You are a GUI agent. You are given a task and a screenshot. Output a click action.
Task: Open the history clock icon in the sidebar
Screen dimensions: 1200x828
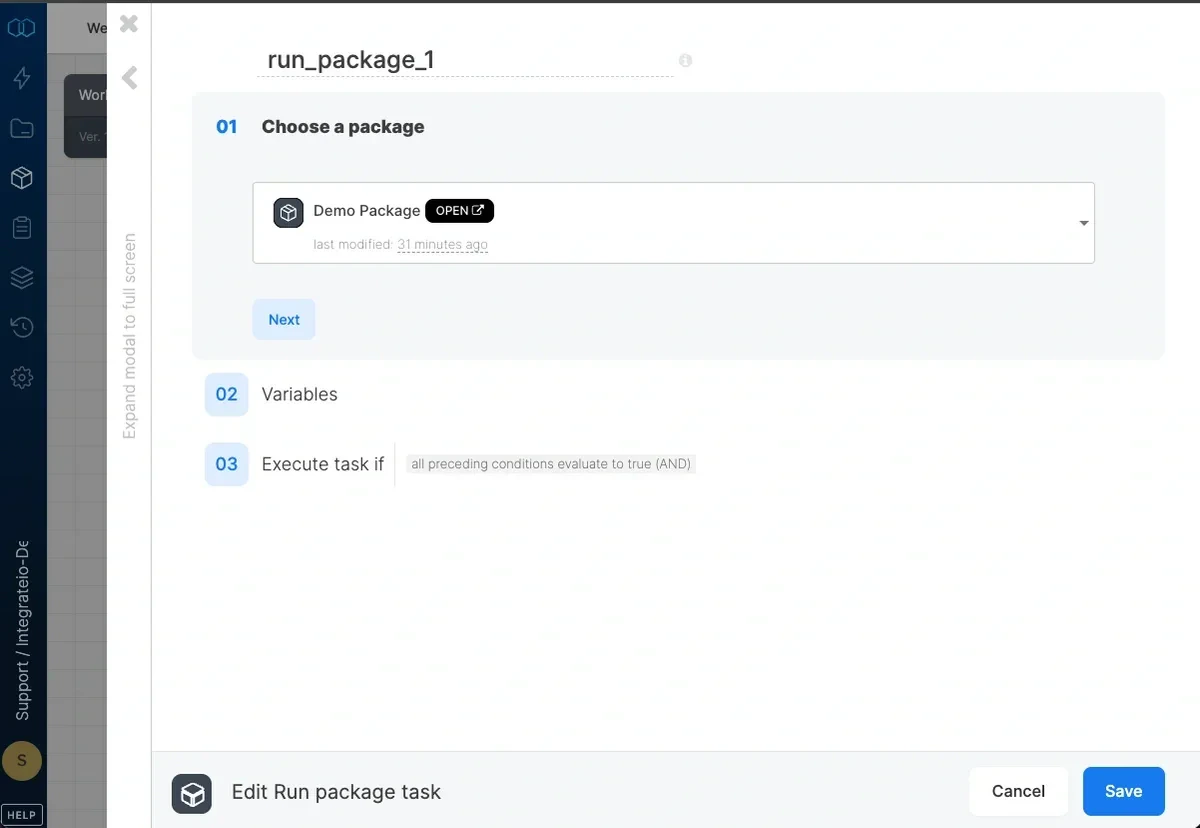(x=22, y=327)
